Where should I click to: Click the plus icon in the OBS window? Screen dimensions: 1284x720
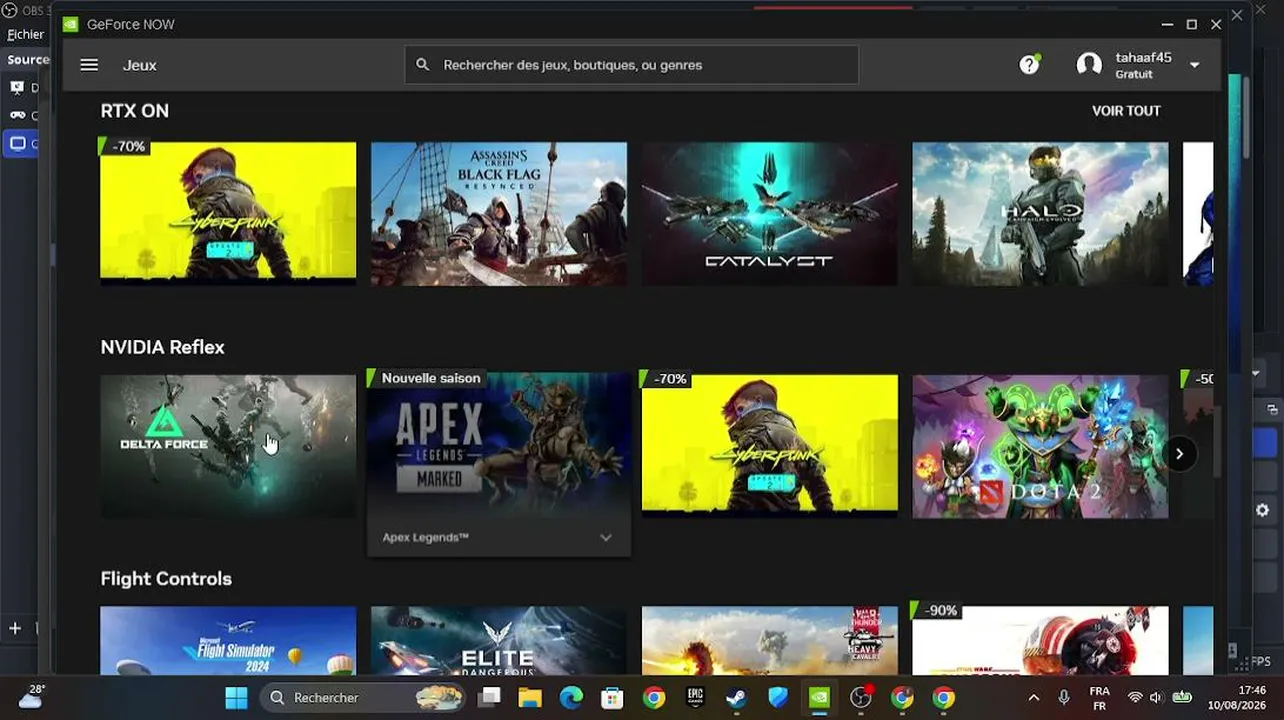click(x=15, y=628)
